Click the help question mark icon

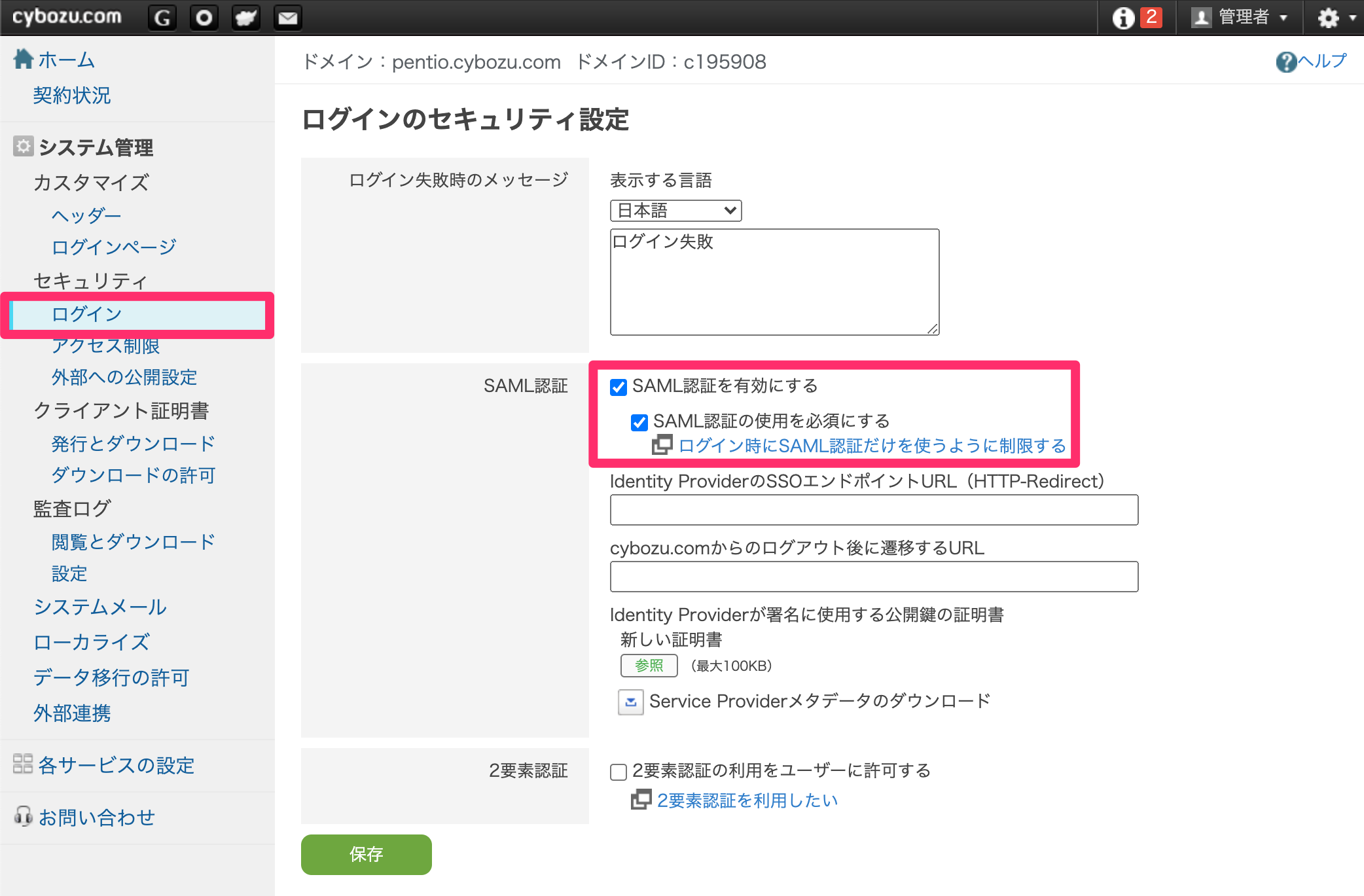click(1286, 62)
